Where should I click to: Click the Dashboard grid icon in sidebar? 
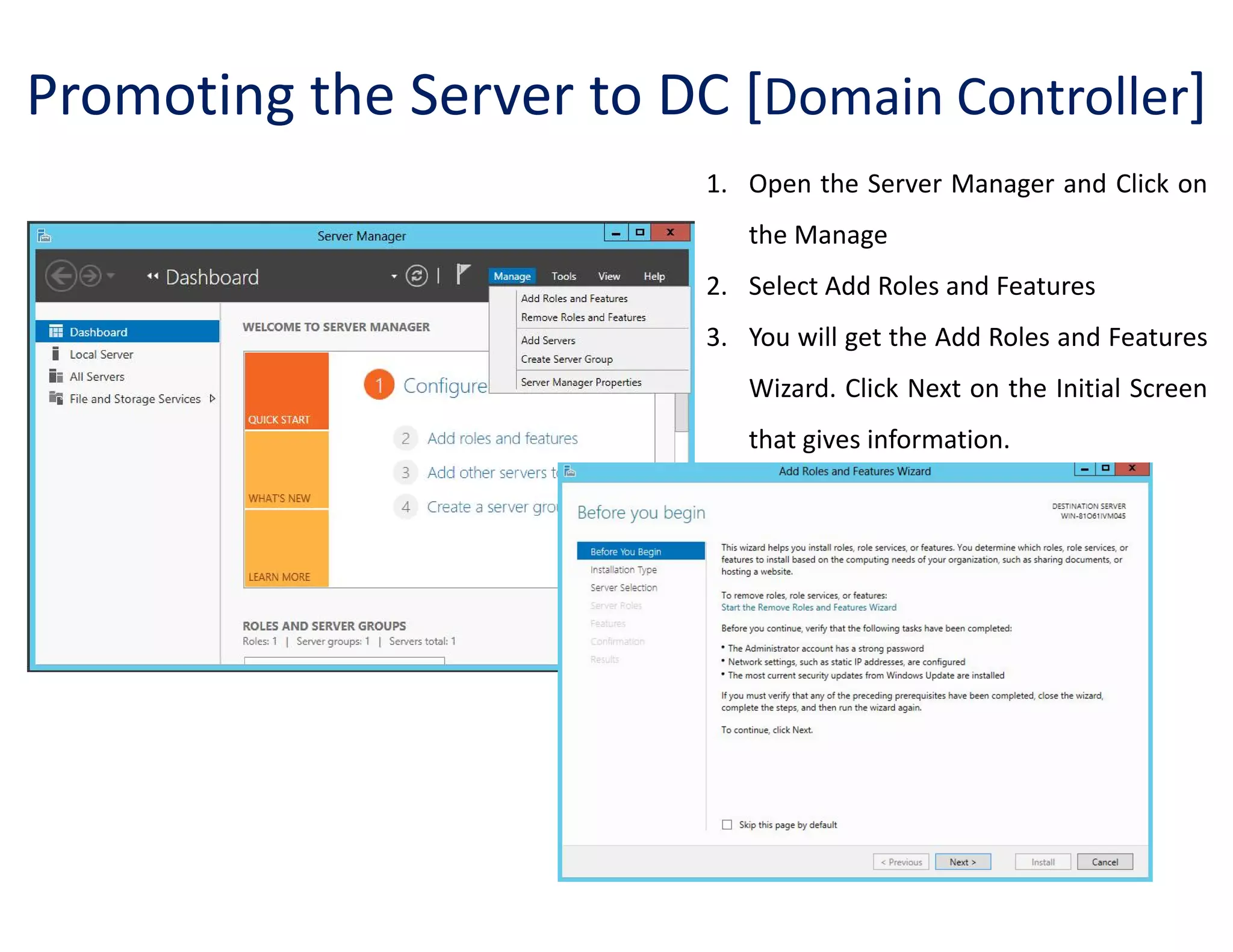tap(56, 332)
